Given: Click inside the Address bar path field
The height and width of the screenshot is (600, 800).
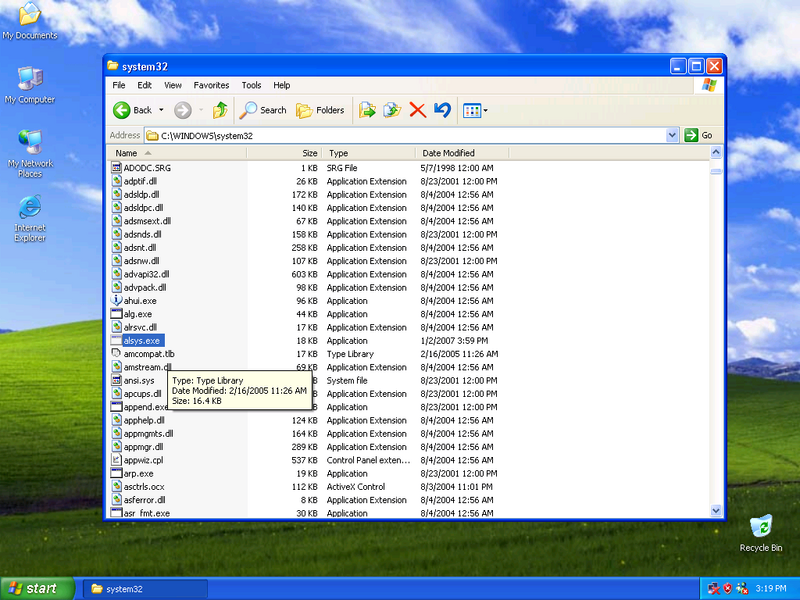Looking at the screenshot, I should click(406, 135).
